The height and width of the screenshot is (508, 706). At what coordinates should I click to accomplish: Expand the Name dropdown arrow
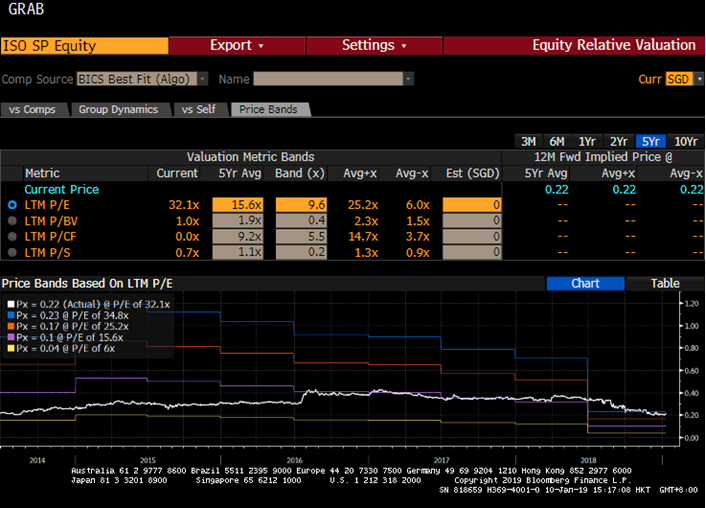pyautogui.click(x=408, y=79)
